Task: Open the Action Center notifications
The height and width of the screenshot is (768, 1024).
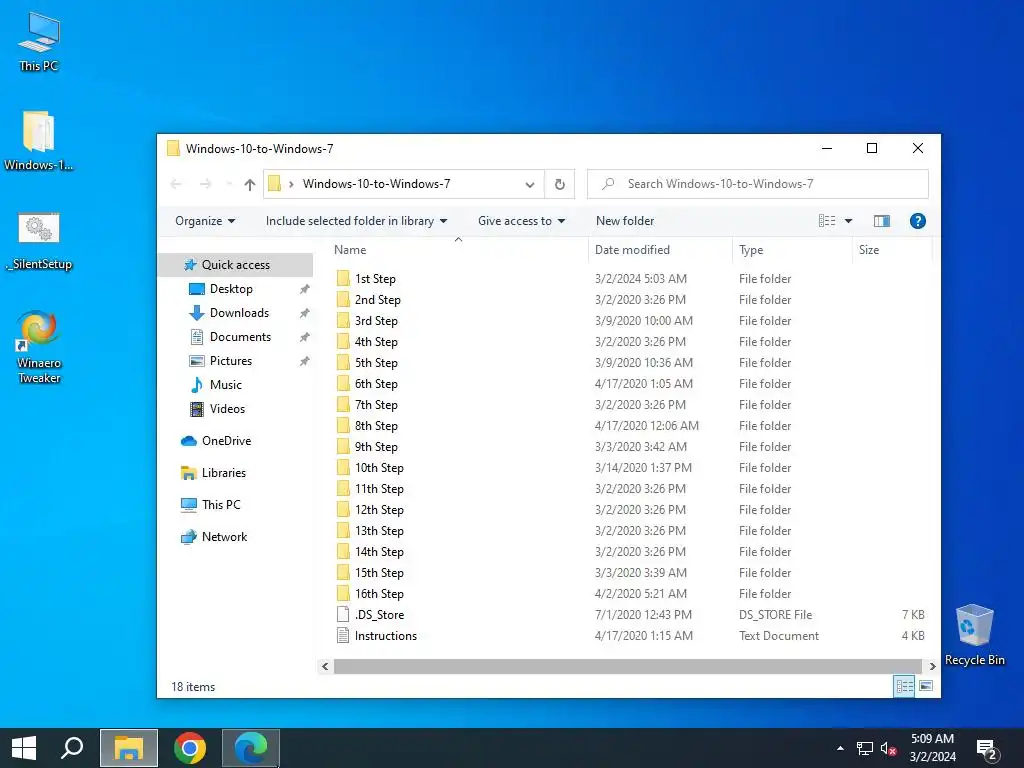Action: point(987,748)
